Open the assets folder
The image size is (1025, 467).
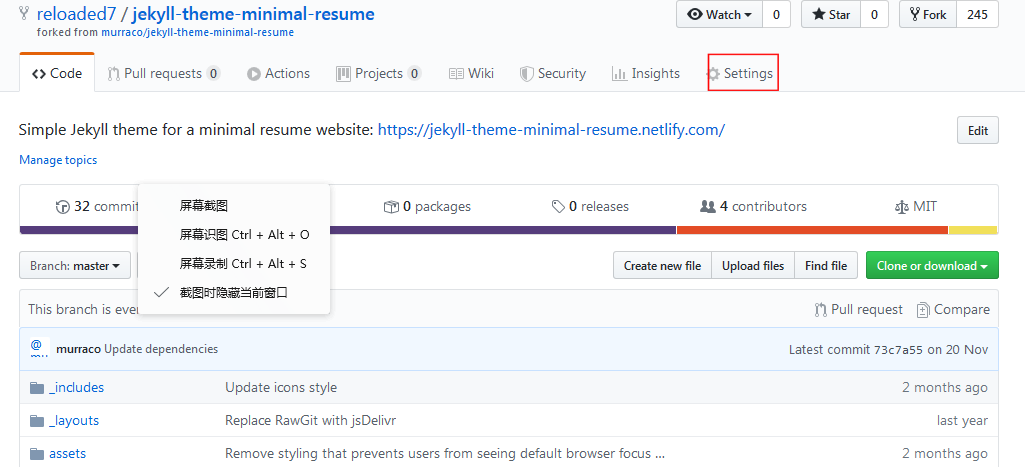click(67, 453)
